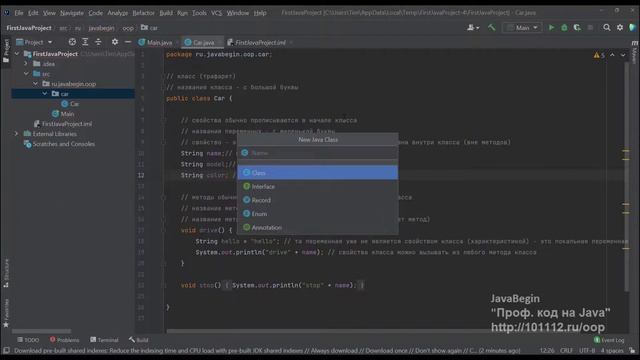The height and width of the screenshot is (360, 640).
Task: Open the Refactor menu
Action: (143, 13)
